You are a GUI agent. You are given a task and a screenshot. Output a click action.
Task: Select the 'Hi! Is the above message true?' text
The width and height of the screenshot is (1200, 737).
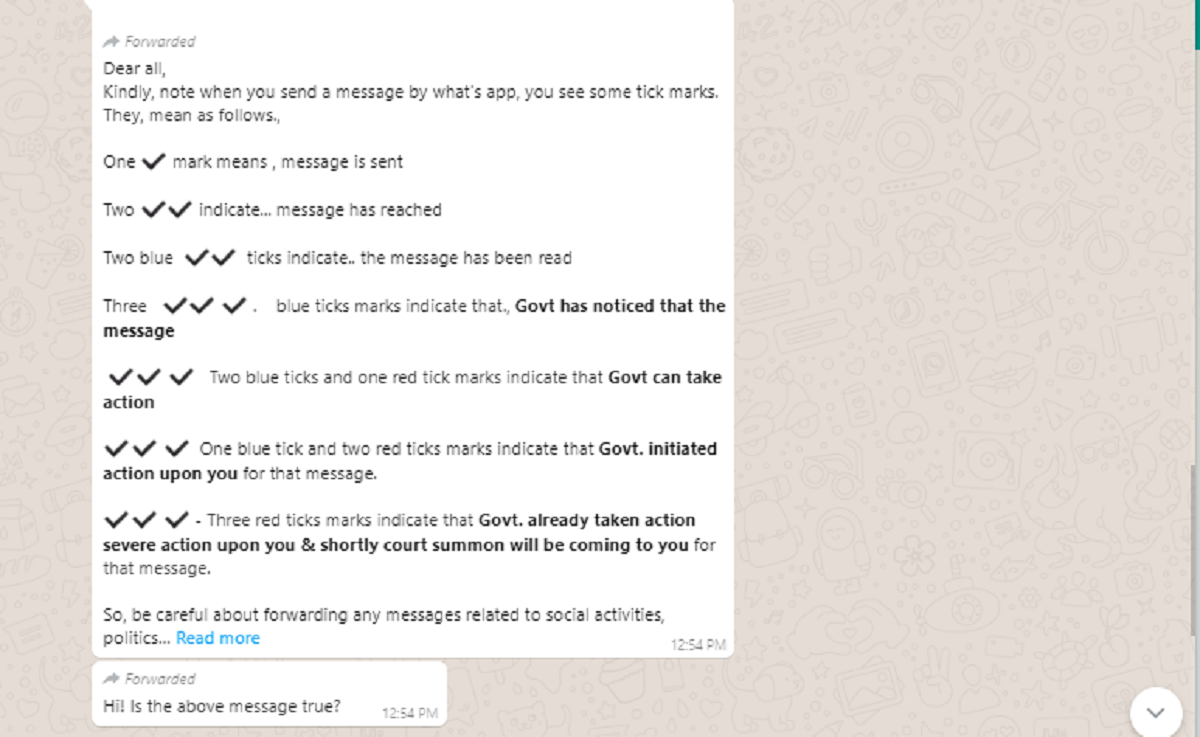[221, 706]
